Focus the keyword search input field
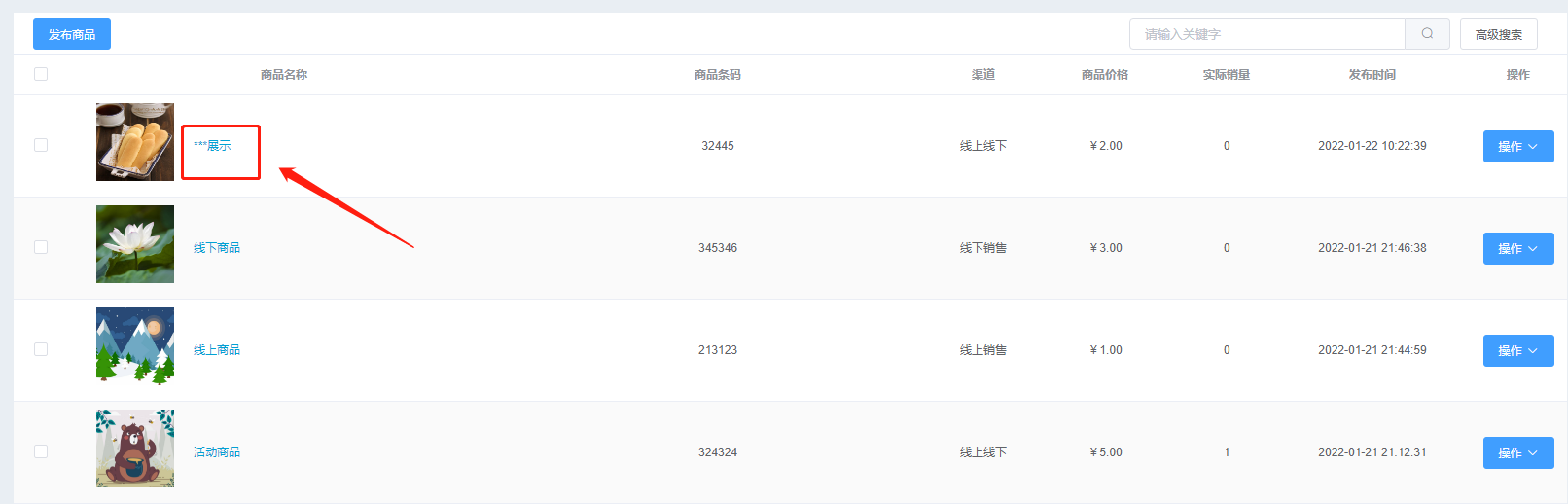This screenshot has width=1568, height=504. (1267, 34)
